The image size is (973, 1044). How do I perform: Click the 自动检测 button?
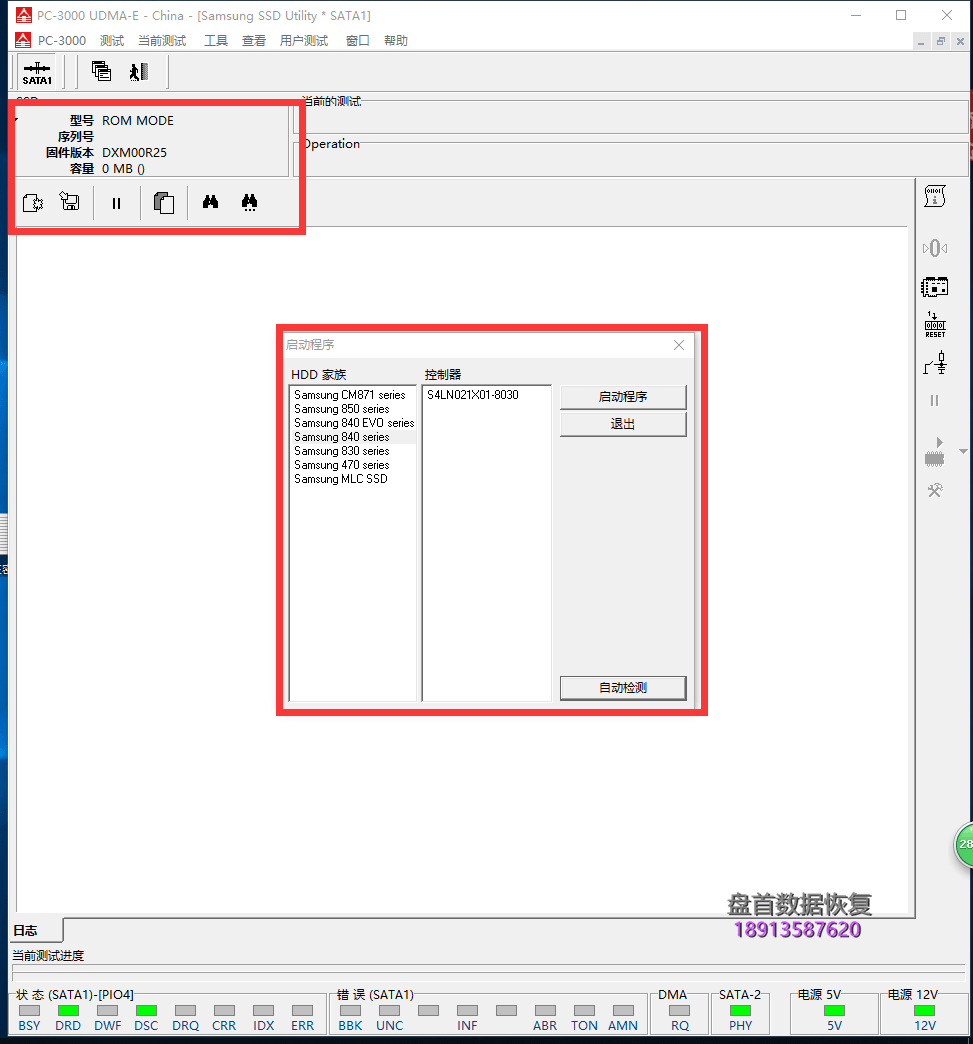pyautogui.click(x=623, y=688)
